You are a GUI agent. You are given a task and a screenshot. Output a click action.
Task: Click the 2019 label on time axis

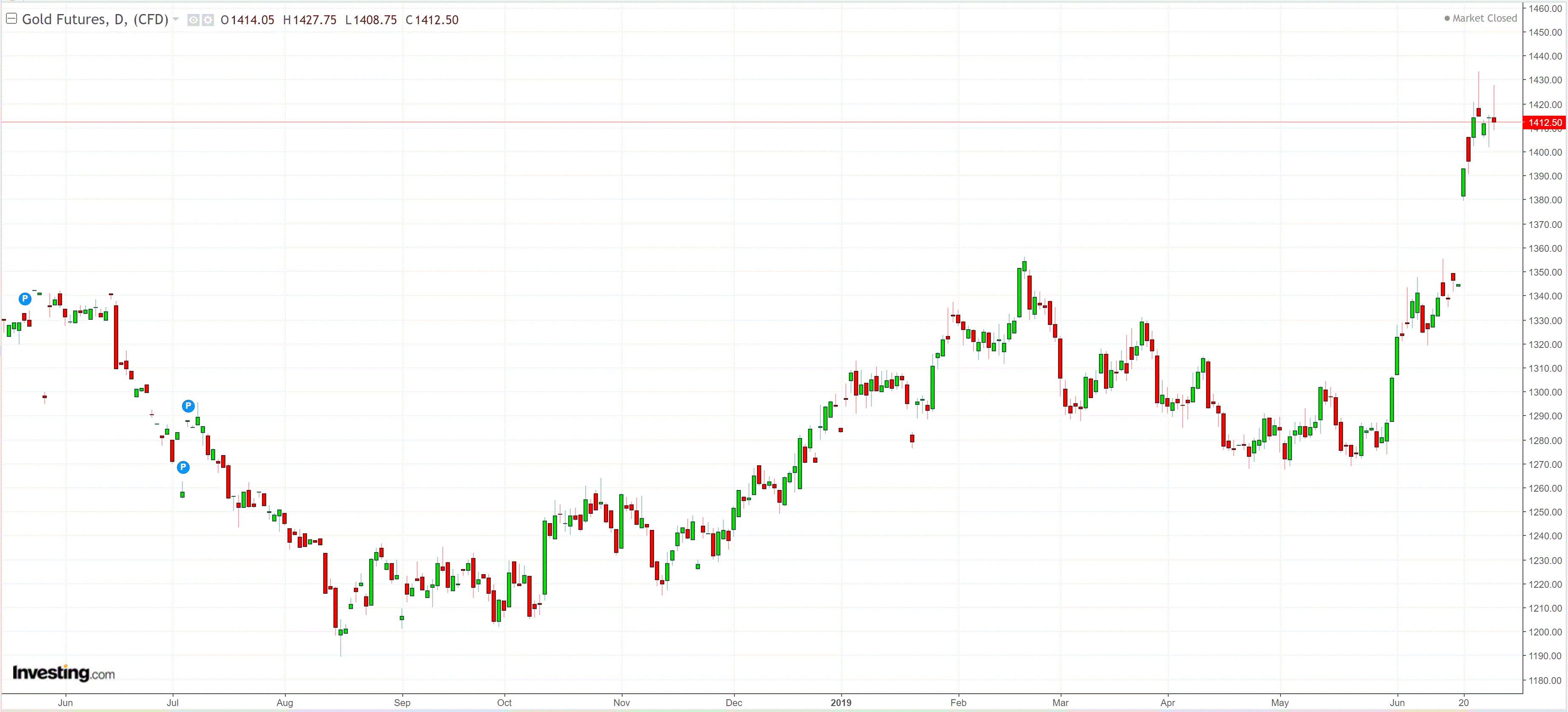coord(841,702)
